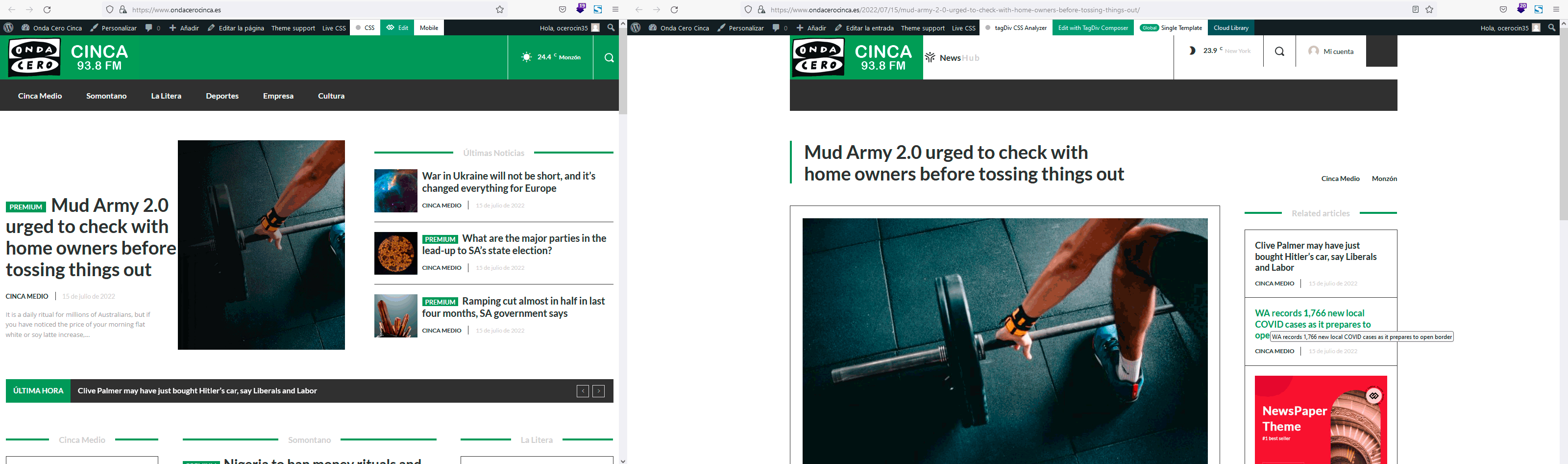Open the Hola, ocerocin35 account menu in left window

570,28
